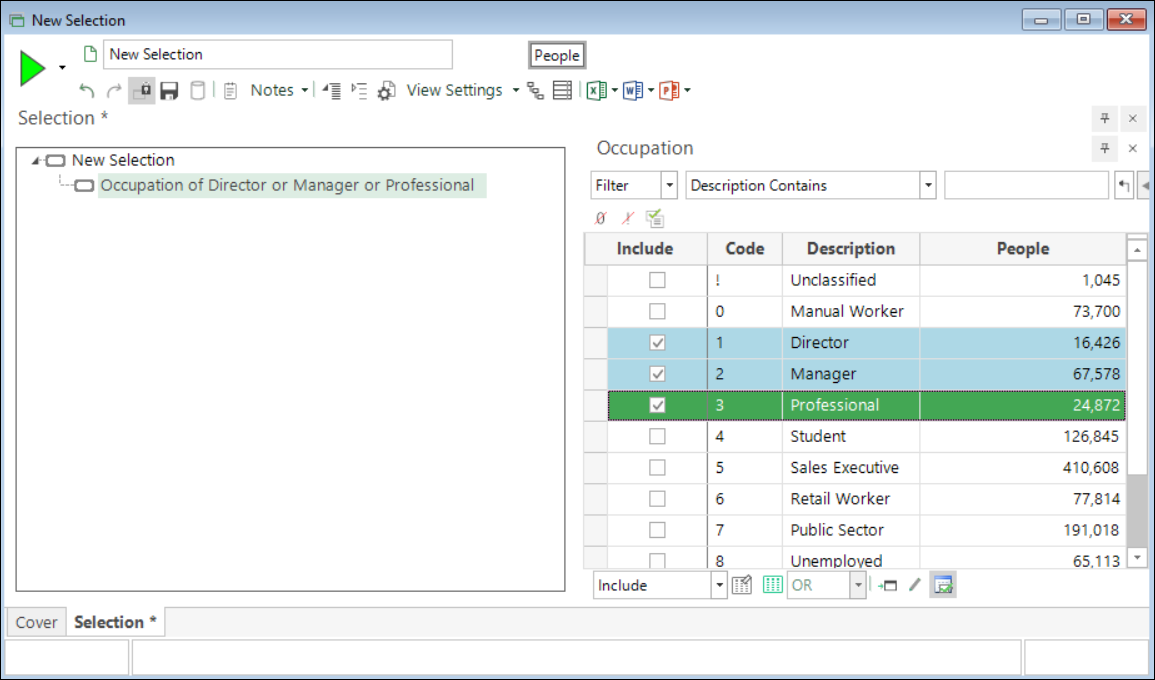
Task: Tick the Unclassified include checkbox
Action: coord(657,280)
